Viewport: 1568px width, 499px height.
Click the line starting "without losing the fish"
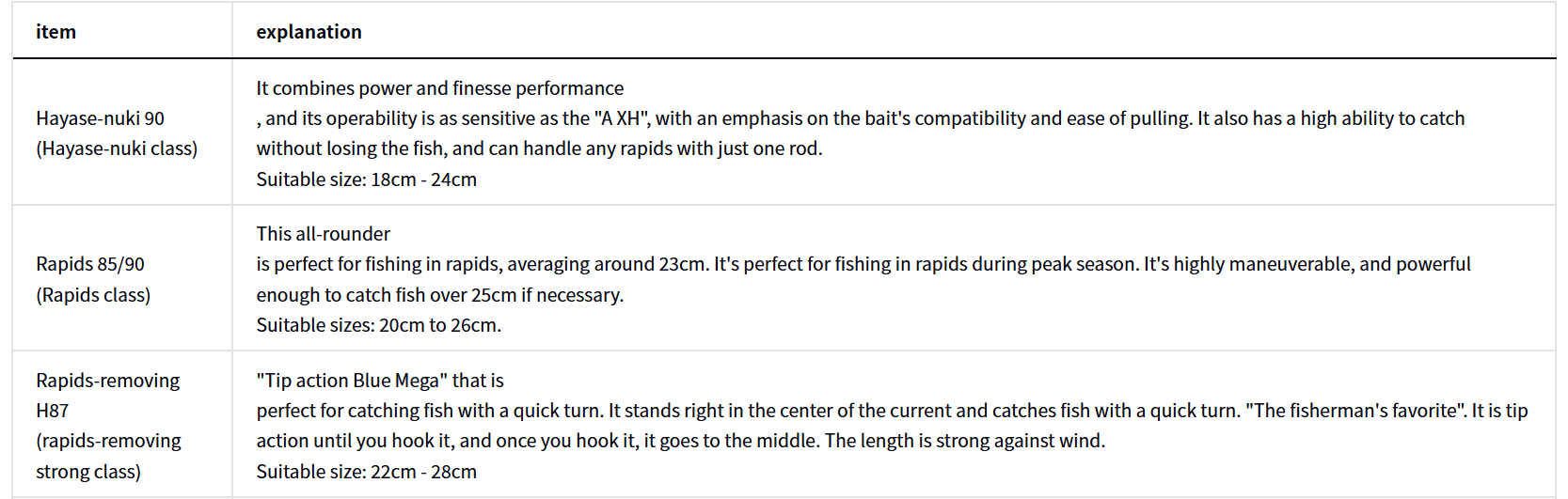539,148
